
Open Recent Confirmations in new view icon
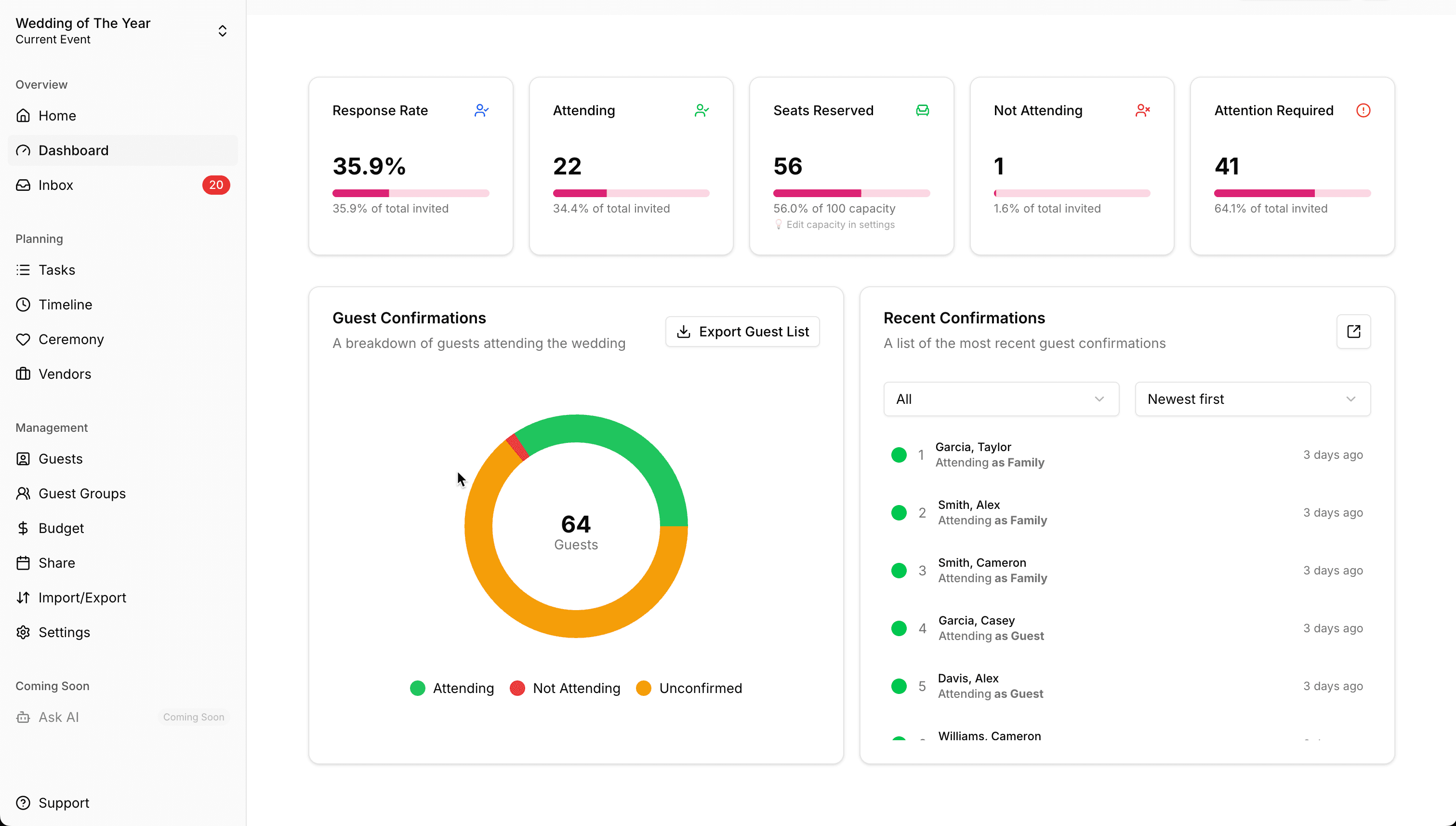1354,331
